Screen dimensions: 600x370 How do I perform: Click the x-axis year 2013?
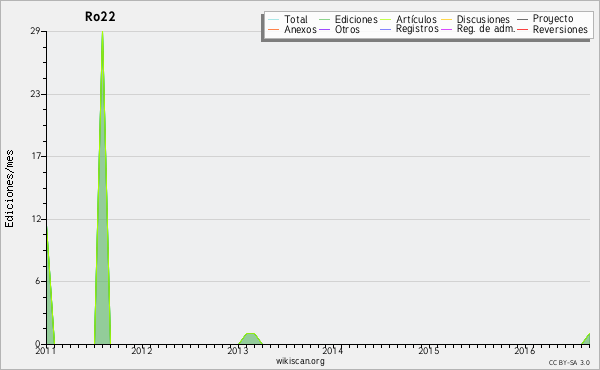click(x=238, y=350)
